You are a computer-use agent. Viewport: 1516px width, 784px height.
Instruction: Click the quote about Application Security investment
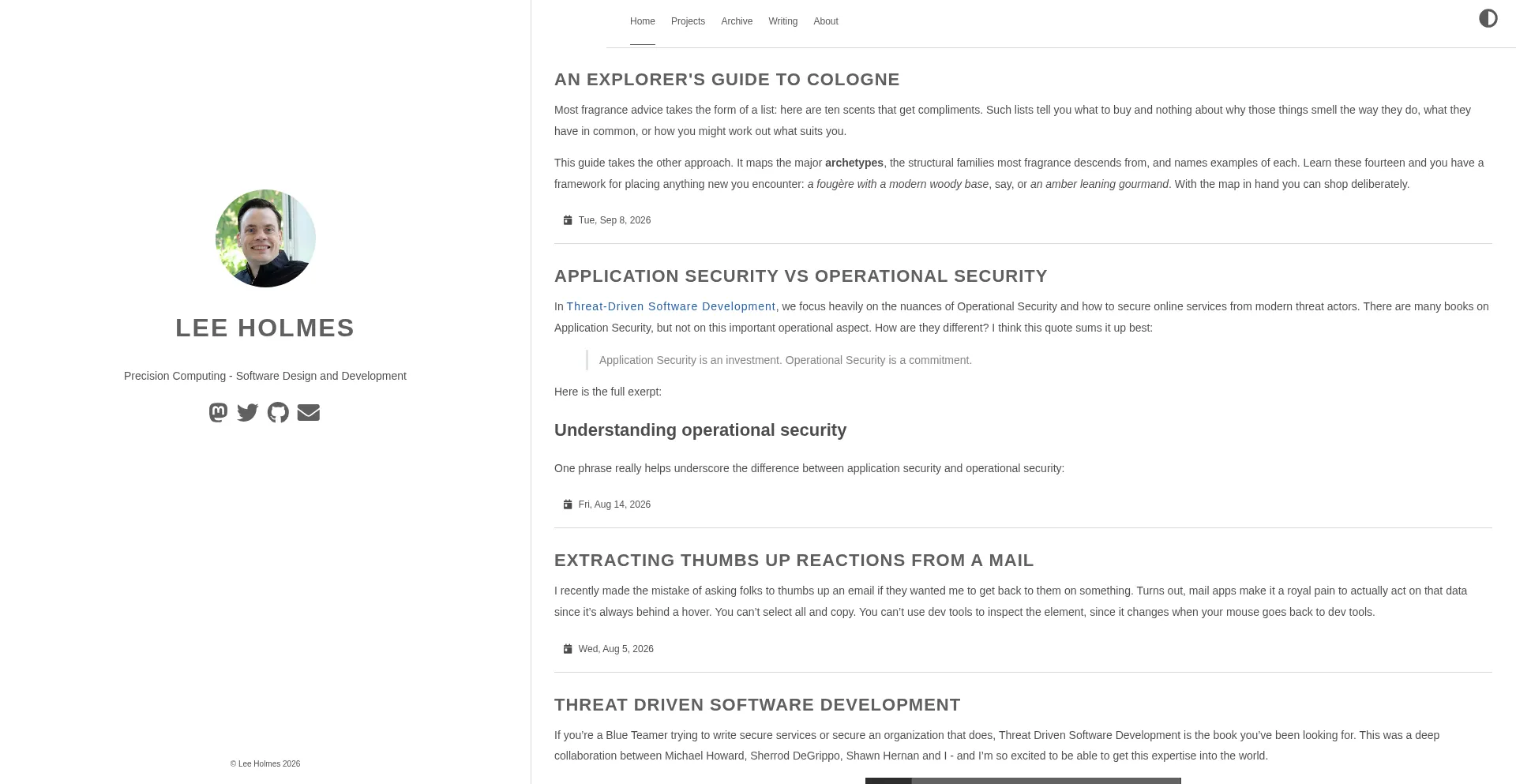(786, 360)
